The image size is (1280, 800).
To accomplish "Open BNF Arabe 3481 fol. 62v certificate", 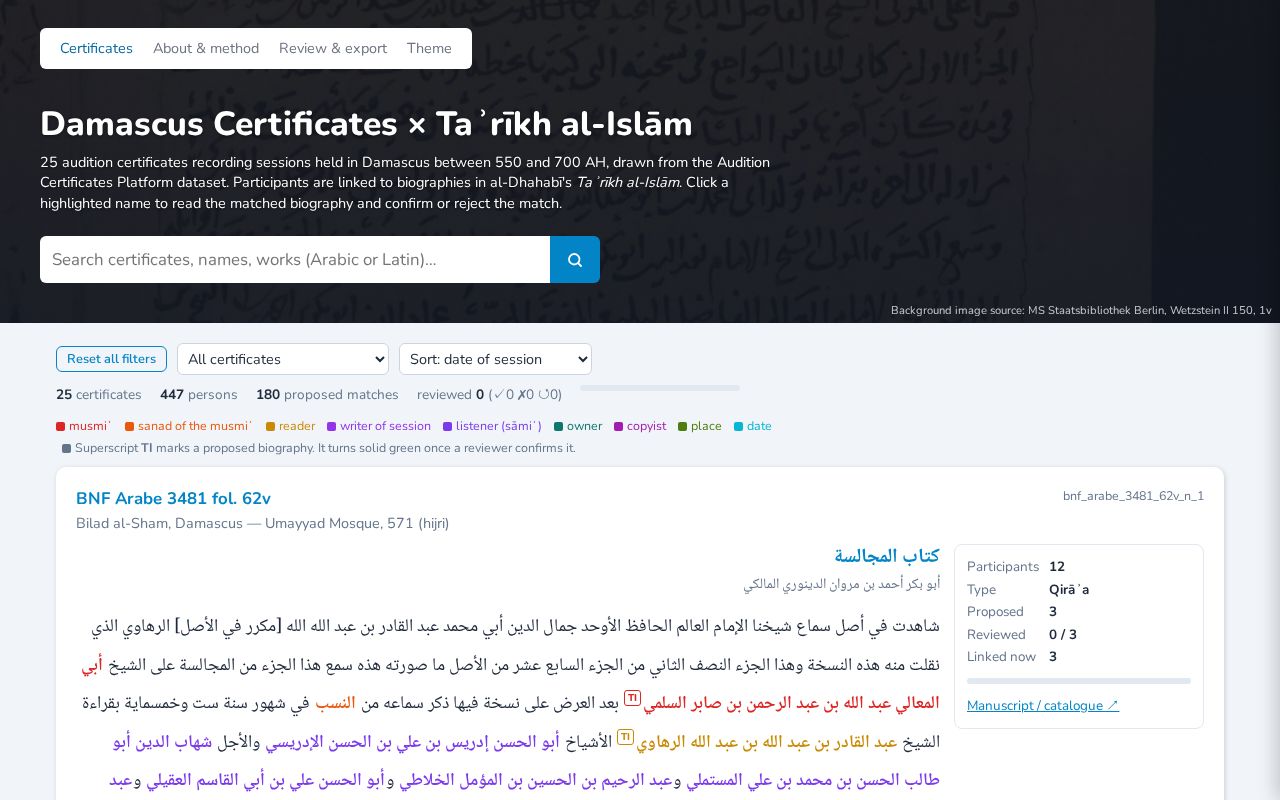I will 173,499.
